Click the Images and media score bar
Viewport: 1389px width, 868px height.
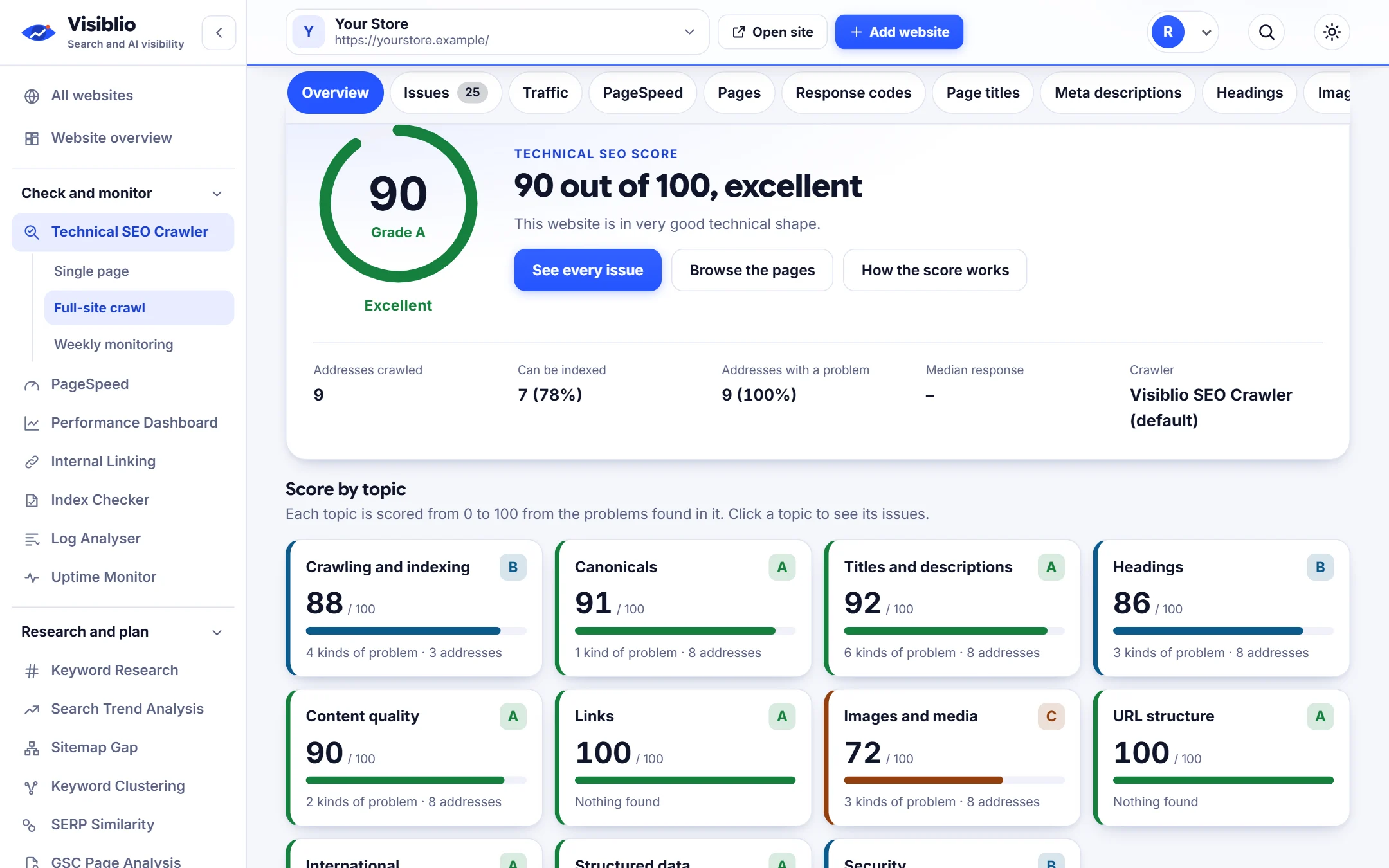pyautogui.click(x=954, y=780)
